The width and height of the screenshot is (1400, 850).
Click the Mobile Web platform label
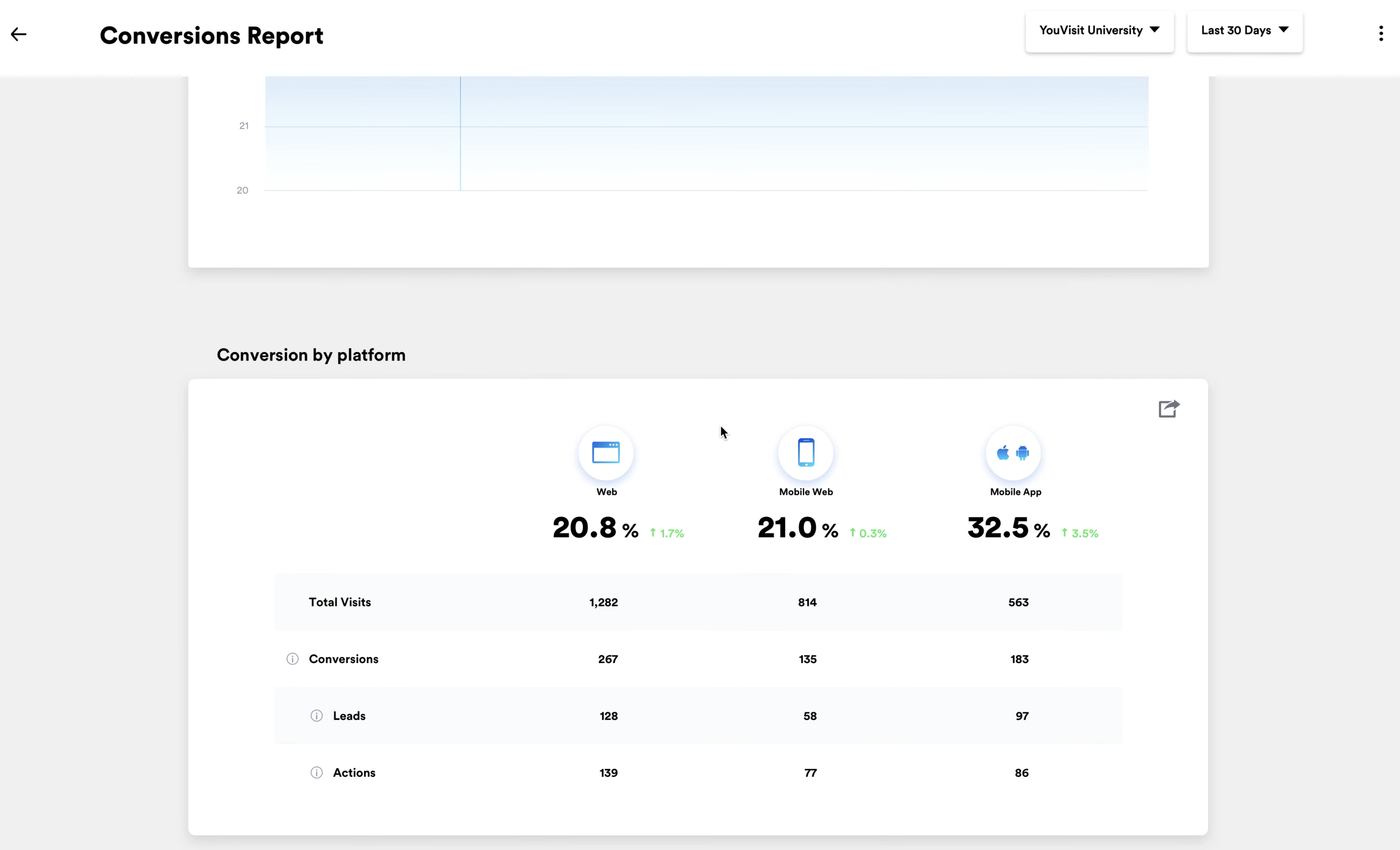point(806,492)
